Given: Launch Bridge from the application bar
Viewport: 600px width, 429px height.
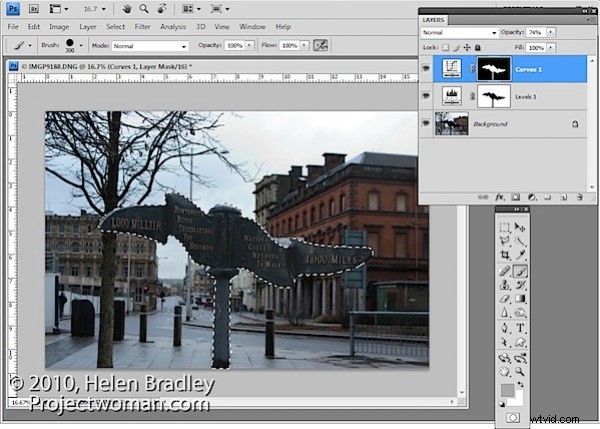Looking at the screenshot, I should [34, 8].
